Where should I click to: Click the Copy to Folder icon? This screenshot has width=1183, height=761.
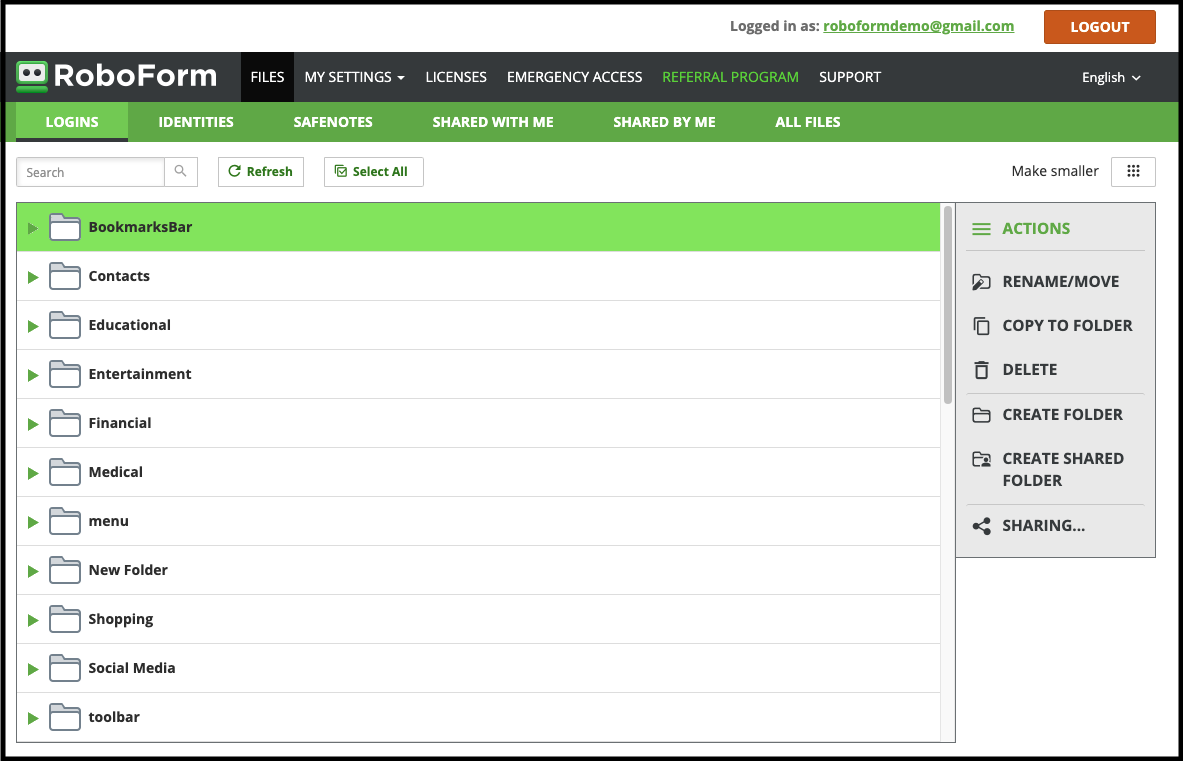(981, 326)
